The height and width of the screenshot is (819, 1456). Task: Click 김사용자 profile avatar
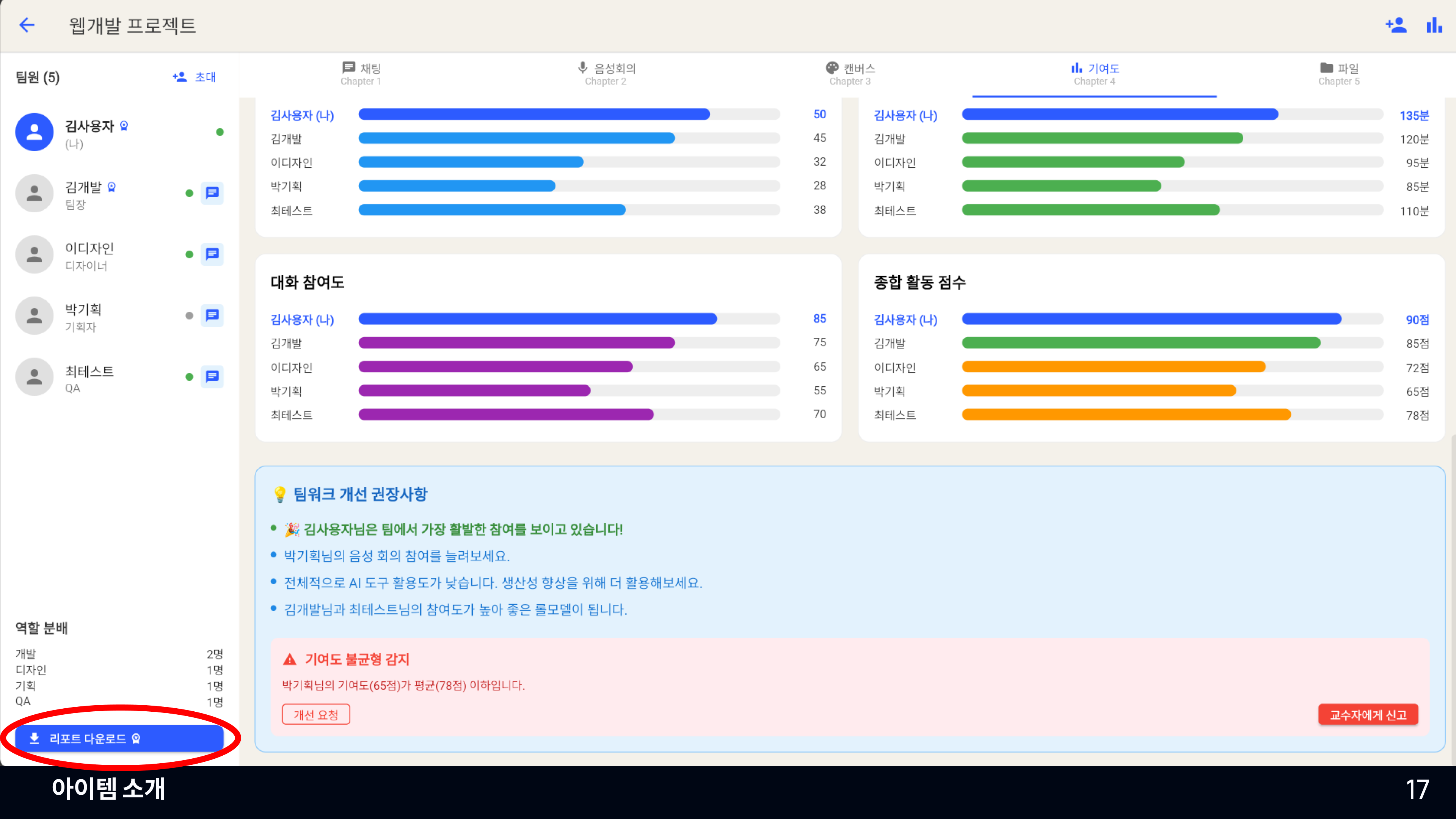click(34, 132)
